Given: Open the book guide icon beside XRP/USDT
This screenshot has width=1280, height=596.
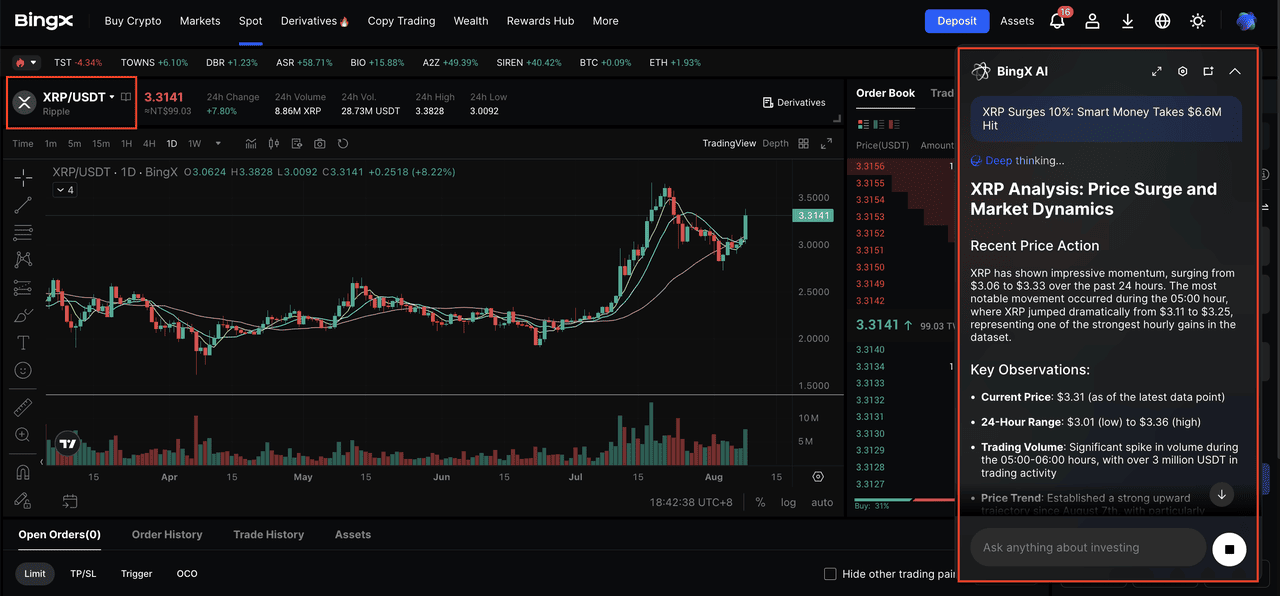Looking at the screenshot, I should tap(126, 97).
